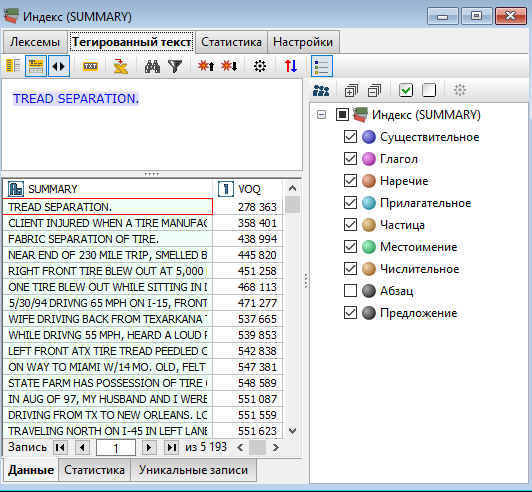This screenshot has height=492, width=532.
Task: Select the CLIENT INJURED WHEN A TIRE row
Action: [x=108, y=223]
